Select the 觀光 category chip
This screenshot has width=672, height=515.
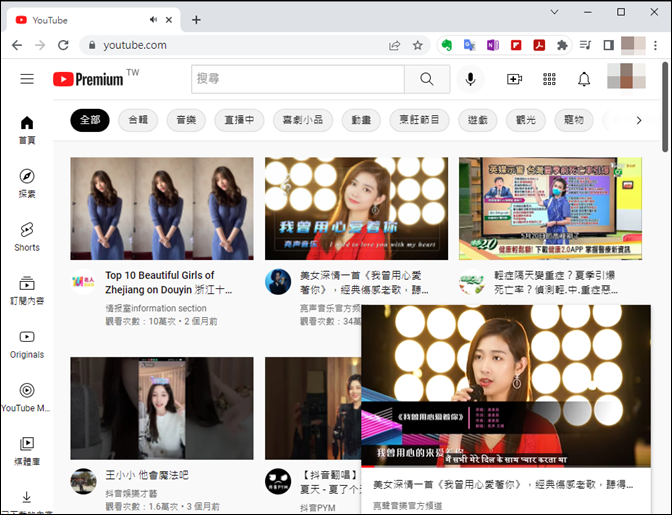pos(526,120)
